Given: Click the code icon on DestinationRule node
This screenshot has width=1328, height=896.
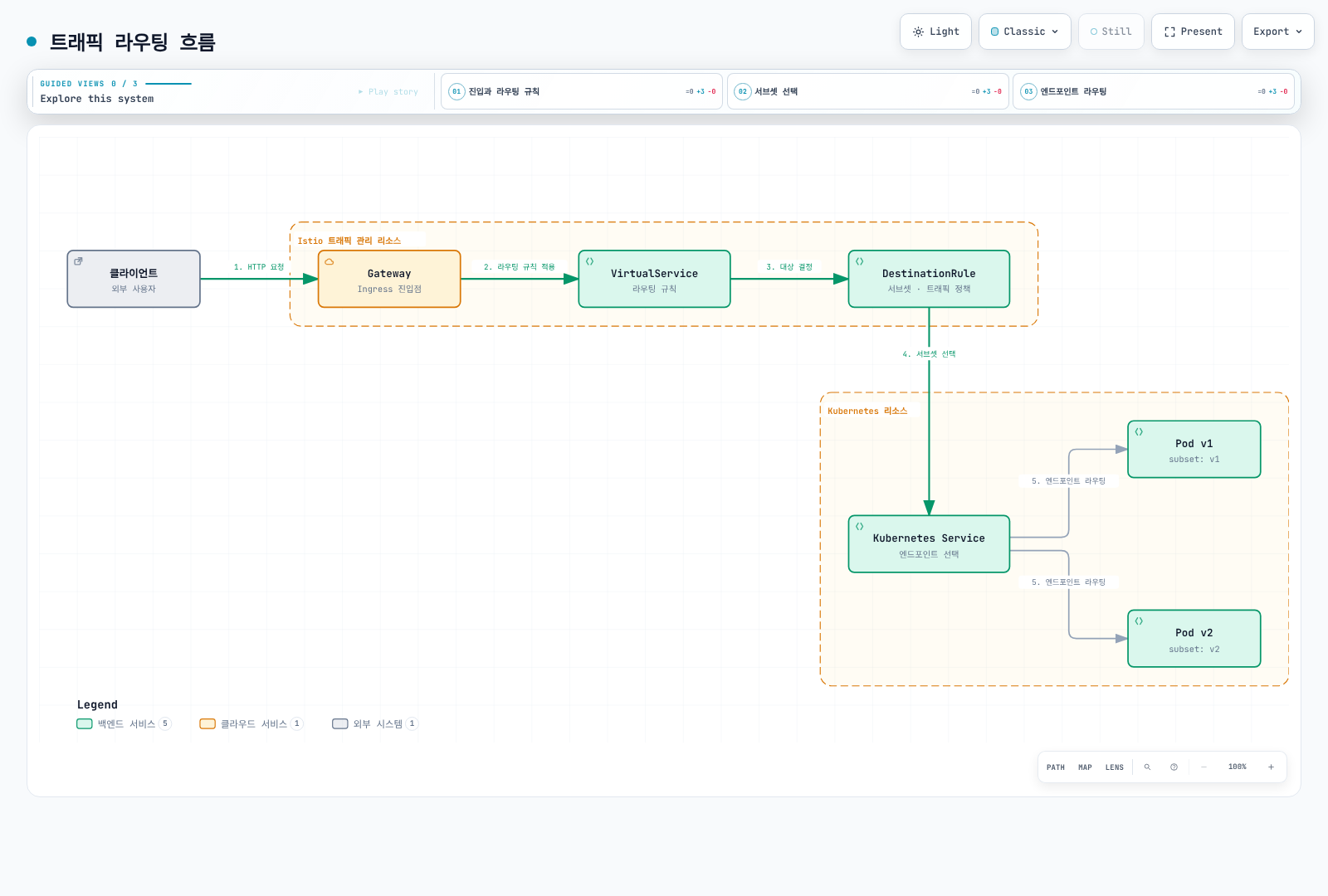Looking at the screenshot, I should pos(860,261).
